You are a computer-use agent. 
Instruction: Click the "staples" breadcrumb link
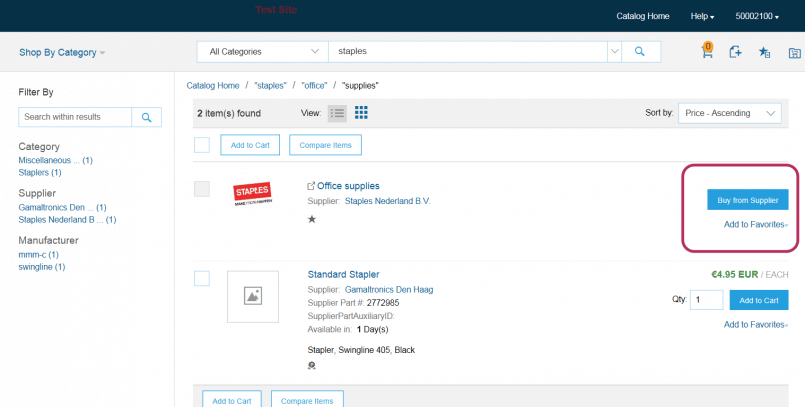(x=270, y=86)
